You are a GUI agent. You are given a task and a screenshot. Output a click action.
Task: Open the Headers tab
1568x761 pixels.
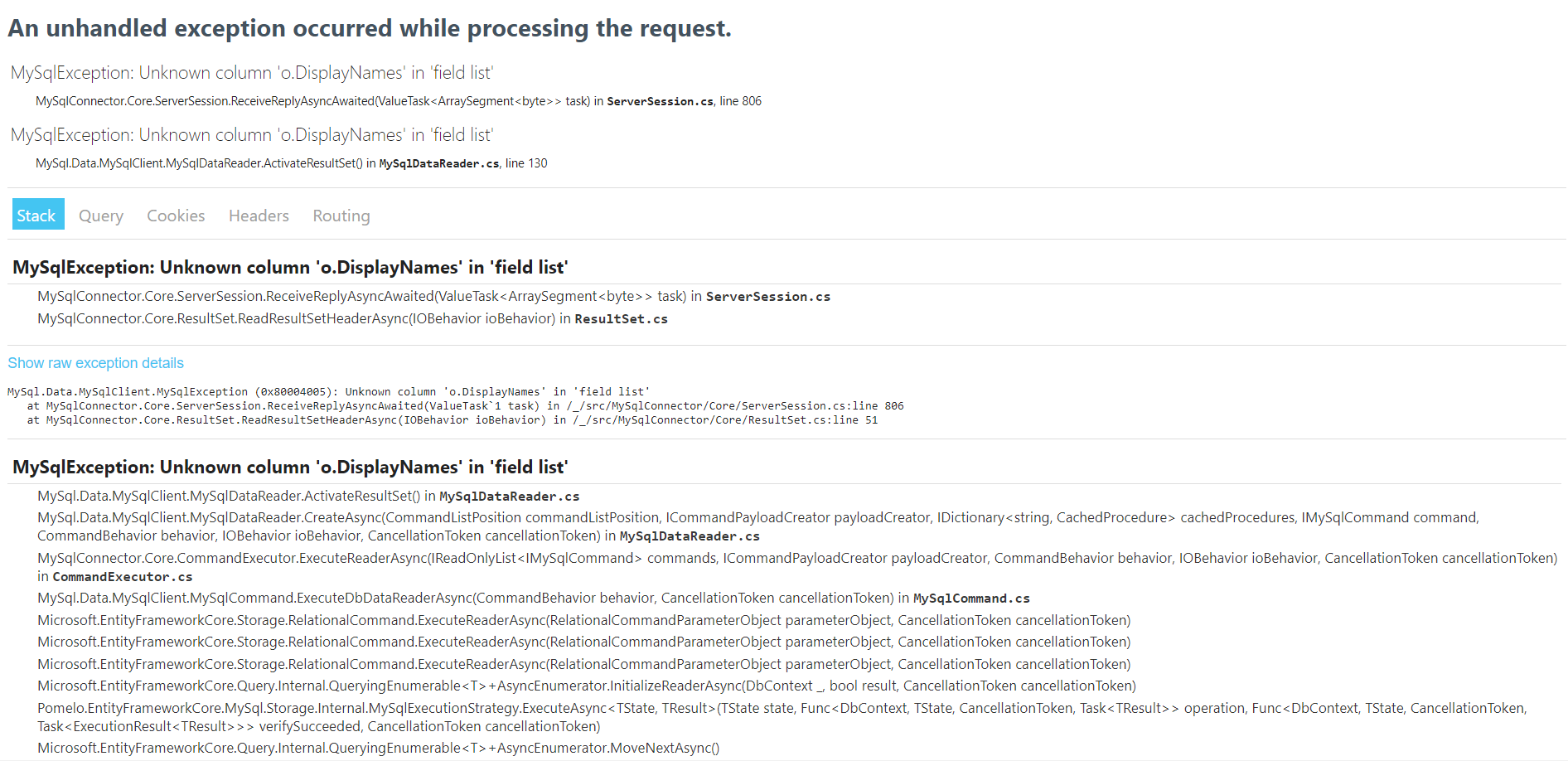[258, 215]
